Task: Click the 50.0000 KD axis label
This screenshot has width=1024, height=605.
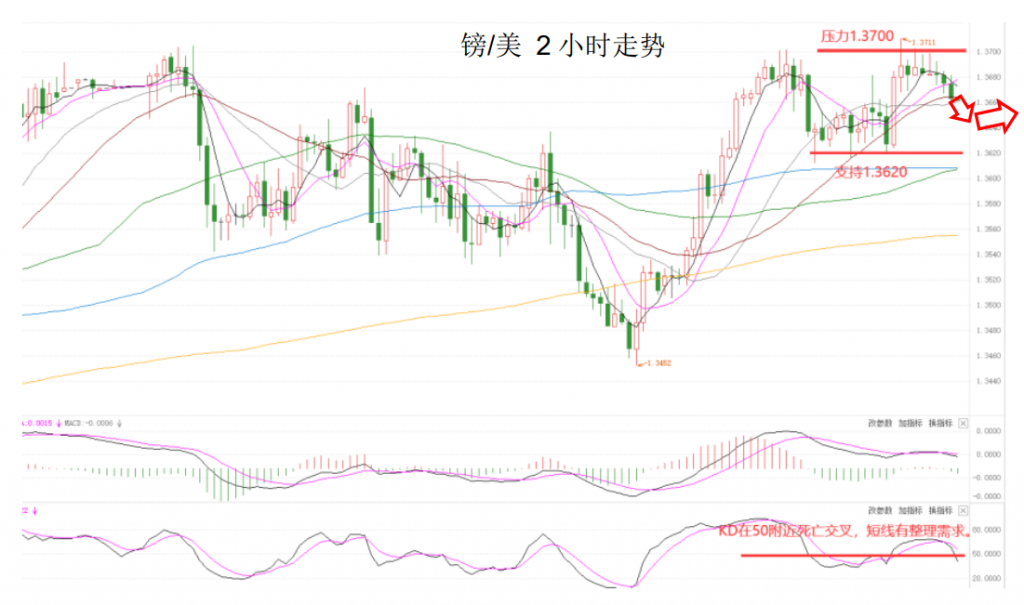Action: point(986,554)
